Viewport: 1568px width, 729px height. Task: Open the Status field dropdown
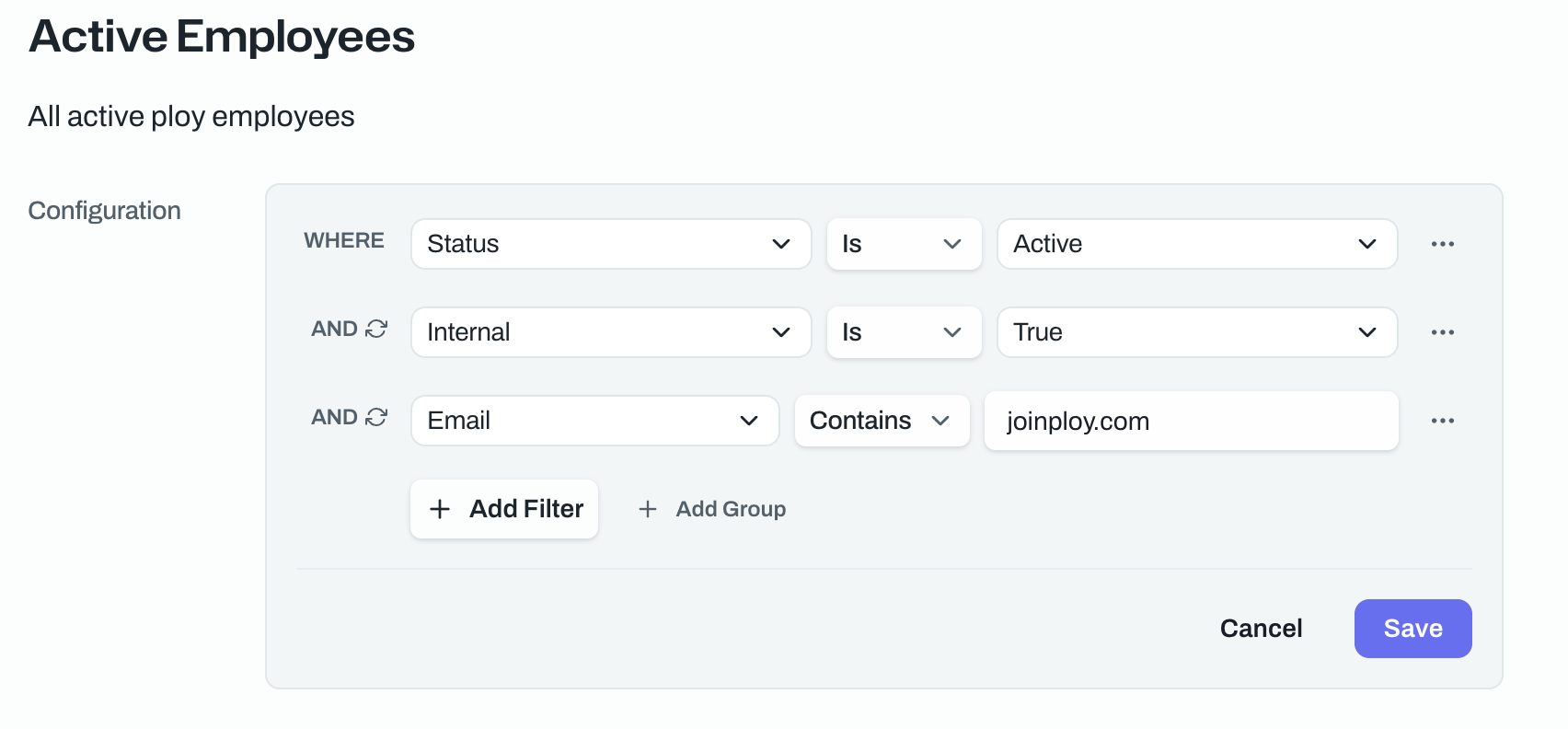tap(610, 244)
